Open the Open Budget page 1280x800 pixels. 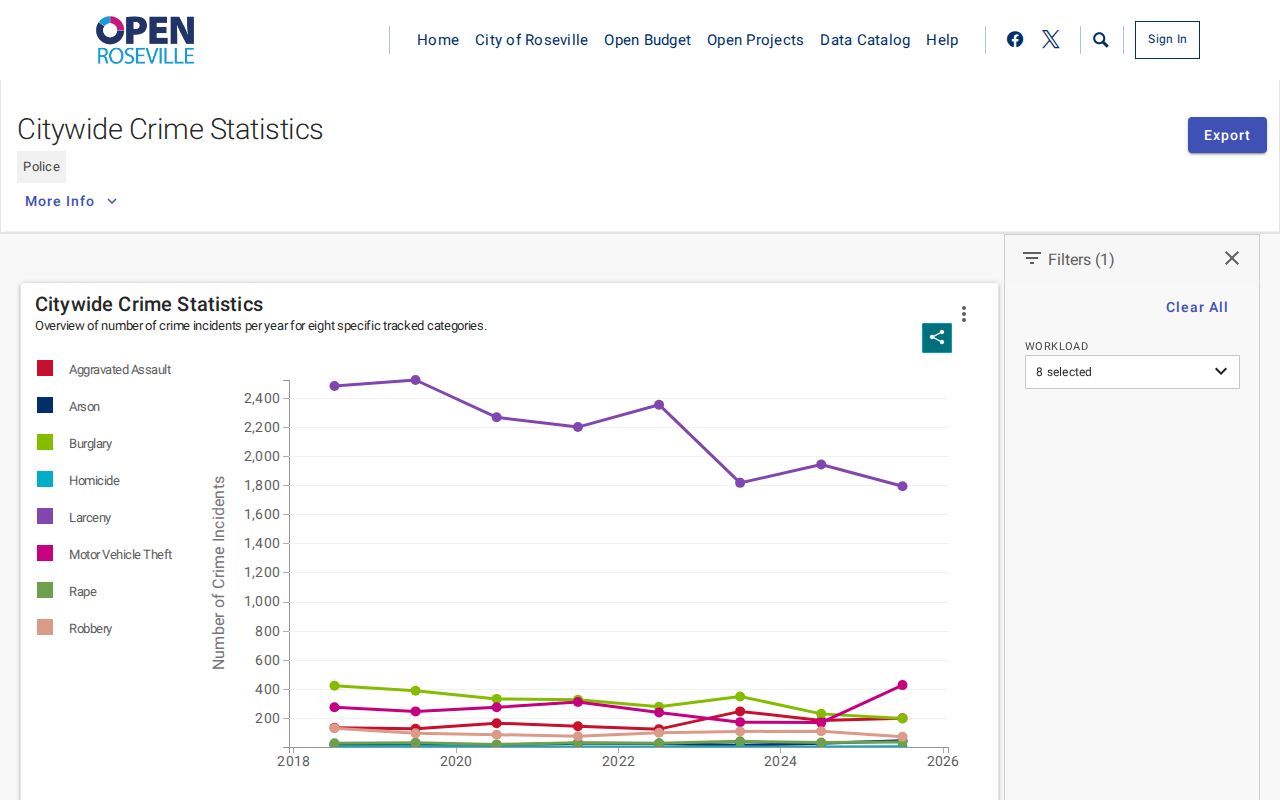coord(647,40)
